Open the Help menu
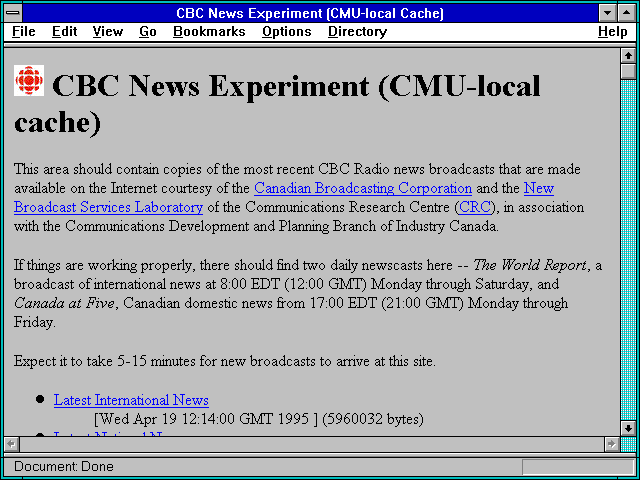This screenshot has width=640, height=480. point(613,32)
